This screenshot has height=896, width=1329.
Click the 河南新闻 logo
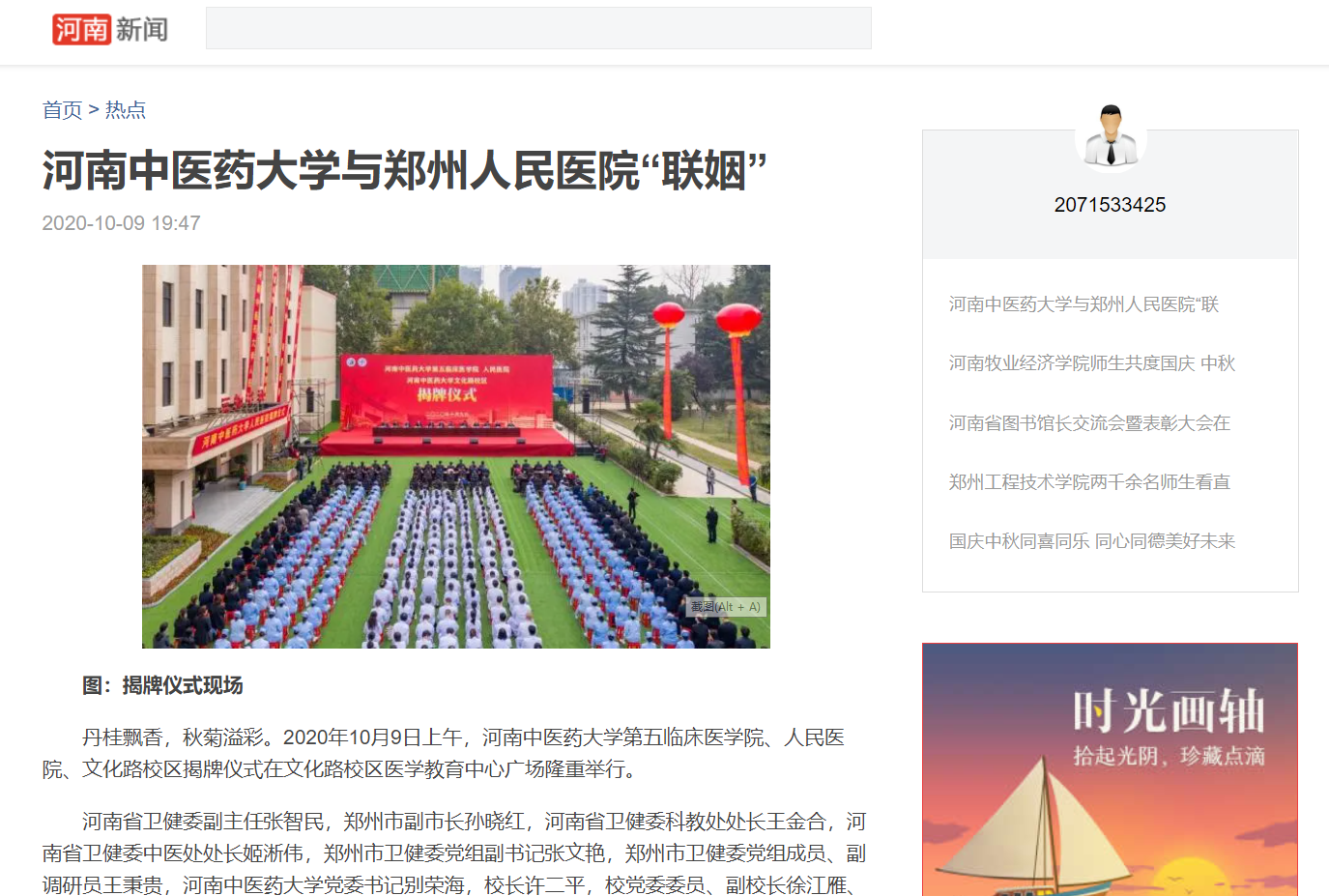pos(110,29)
